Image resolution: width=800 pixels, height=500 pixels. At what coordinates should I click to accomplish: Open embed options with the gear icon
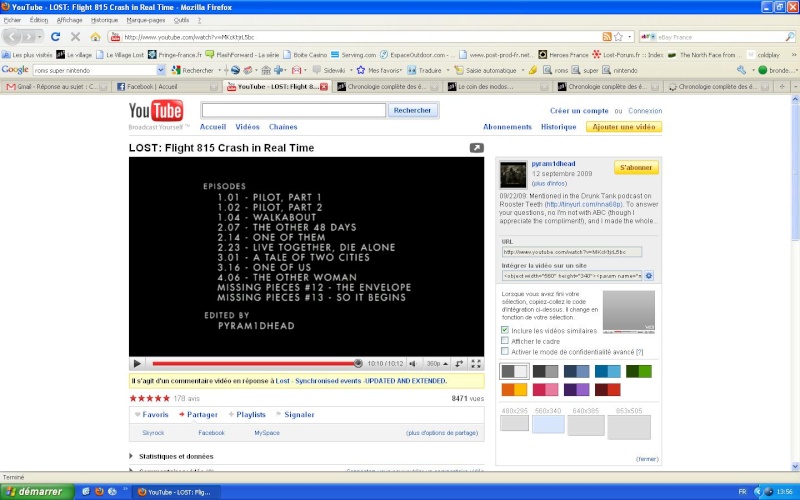tap(648, 276)
